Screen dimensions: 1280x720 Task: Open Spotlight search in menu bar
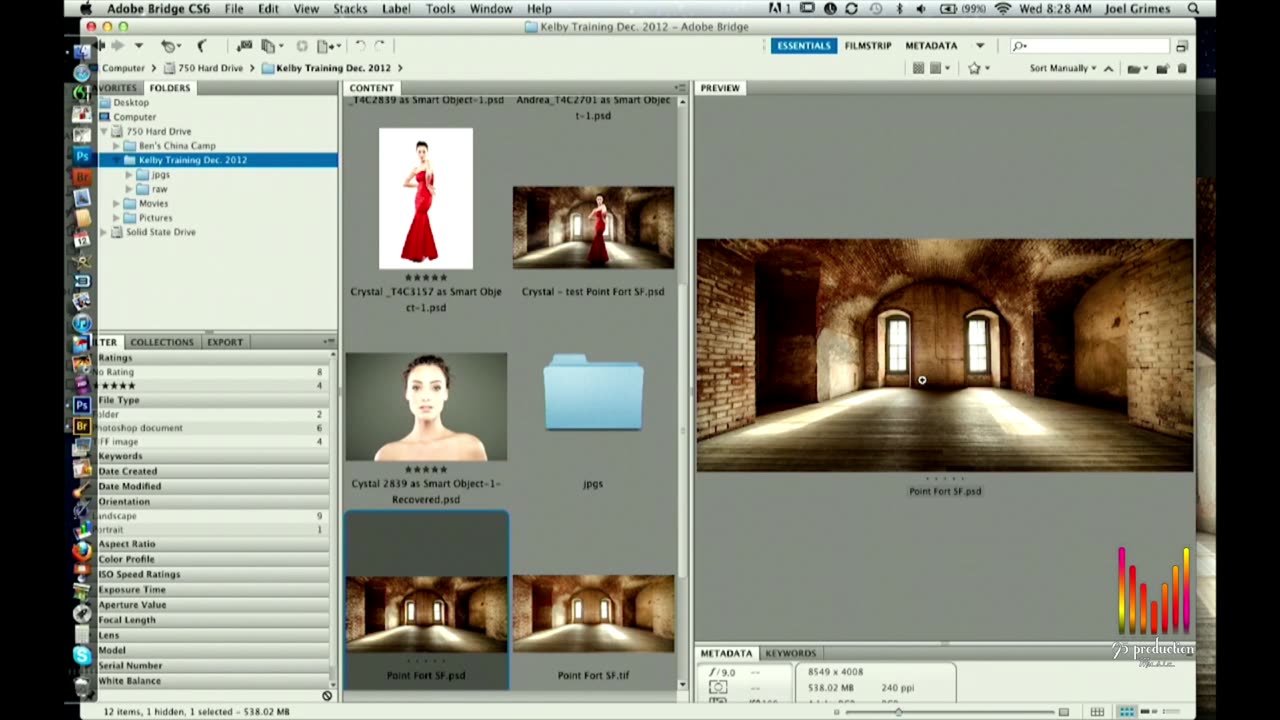click(1193, 9)
